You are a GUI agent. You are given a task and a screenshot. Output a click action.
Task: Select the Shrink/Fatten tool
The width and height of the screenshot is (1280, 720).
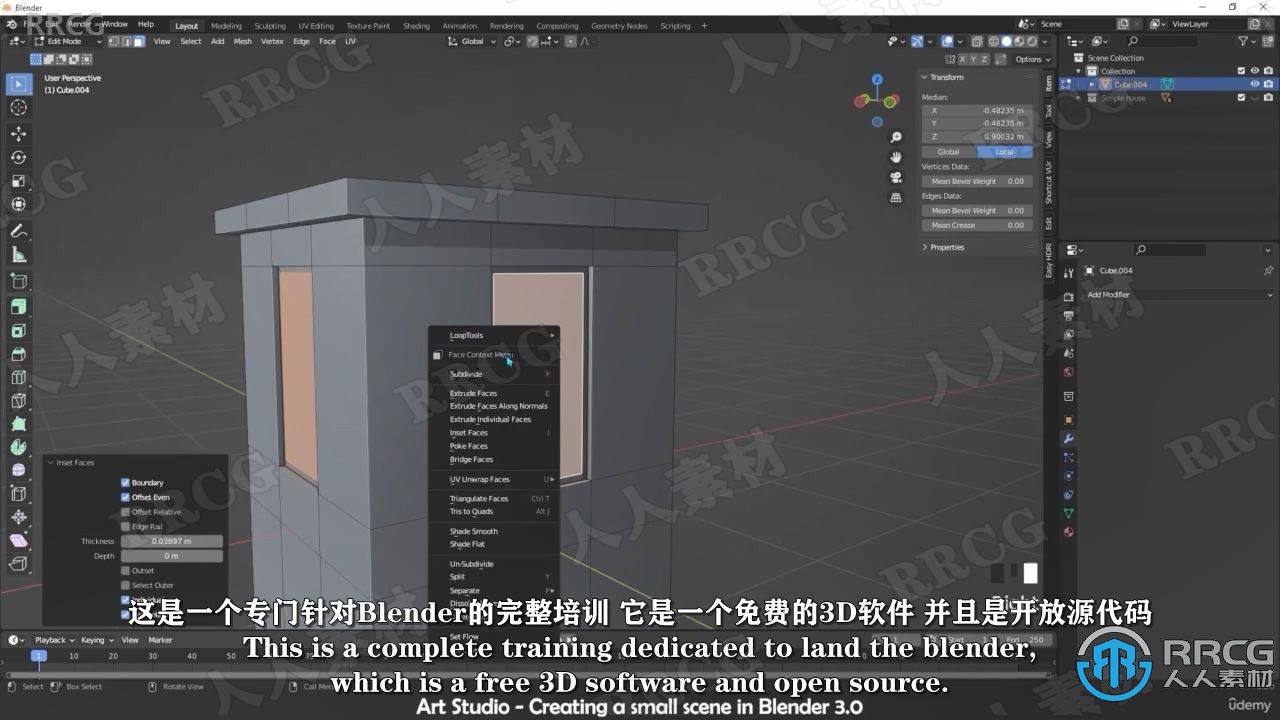tap(18, 517)
